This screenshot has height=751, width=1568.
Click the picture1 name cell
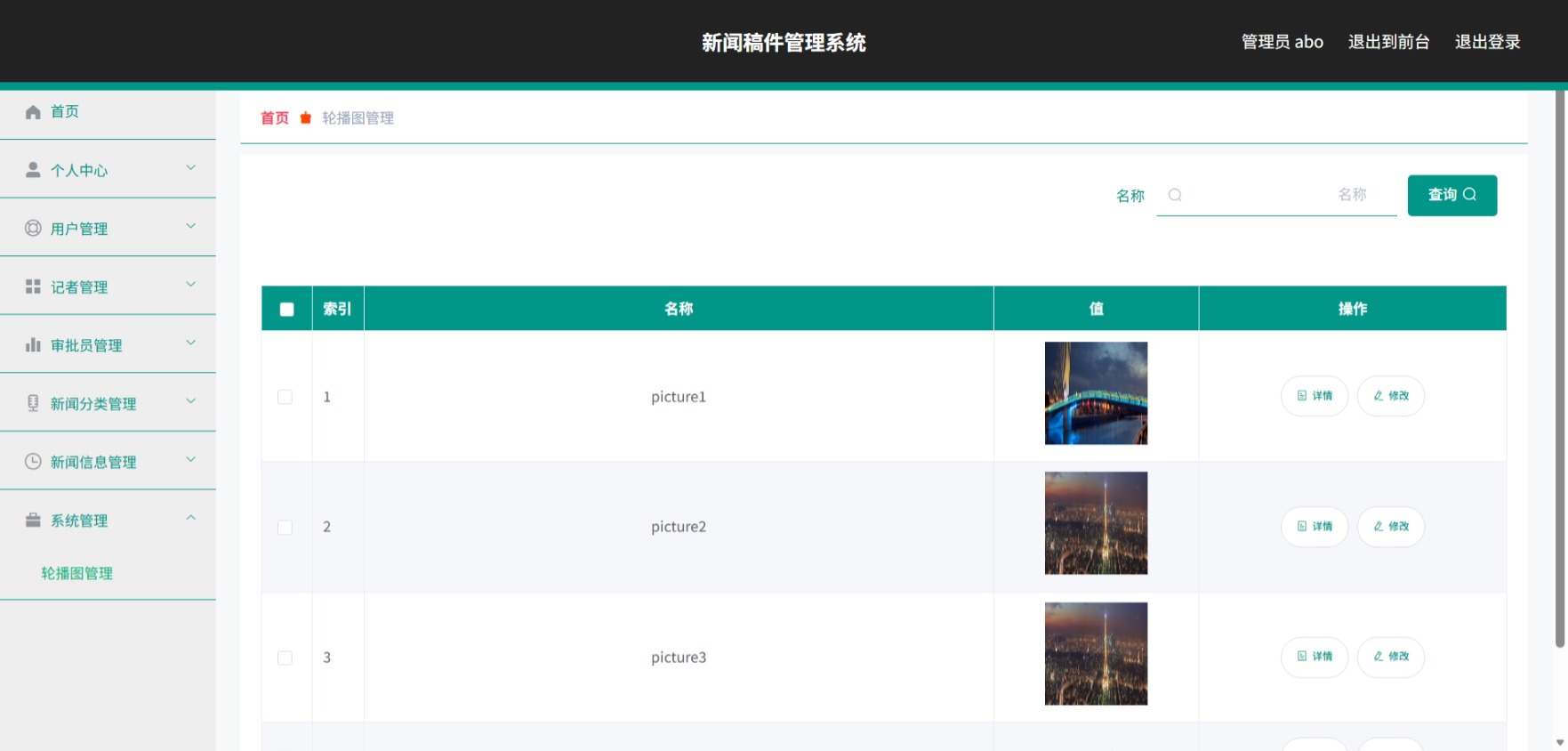(679, 397)
